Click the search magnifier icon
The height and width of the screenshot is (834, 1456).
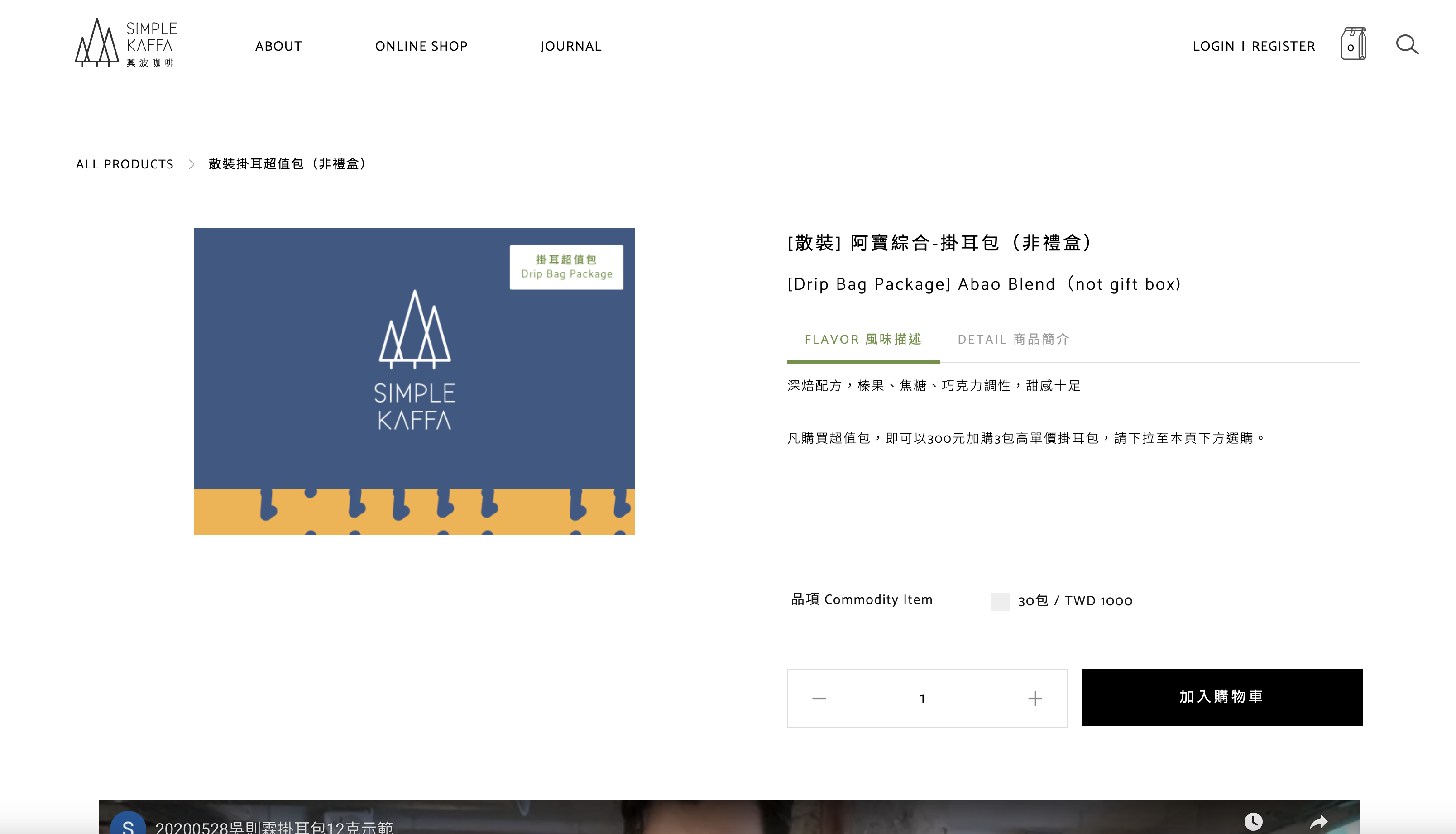[x=1407, y=45]
